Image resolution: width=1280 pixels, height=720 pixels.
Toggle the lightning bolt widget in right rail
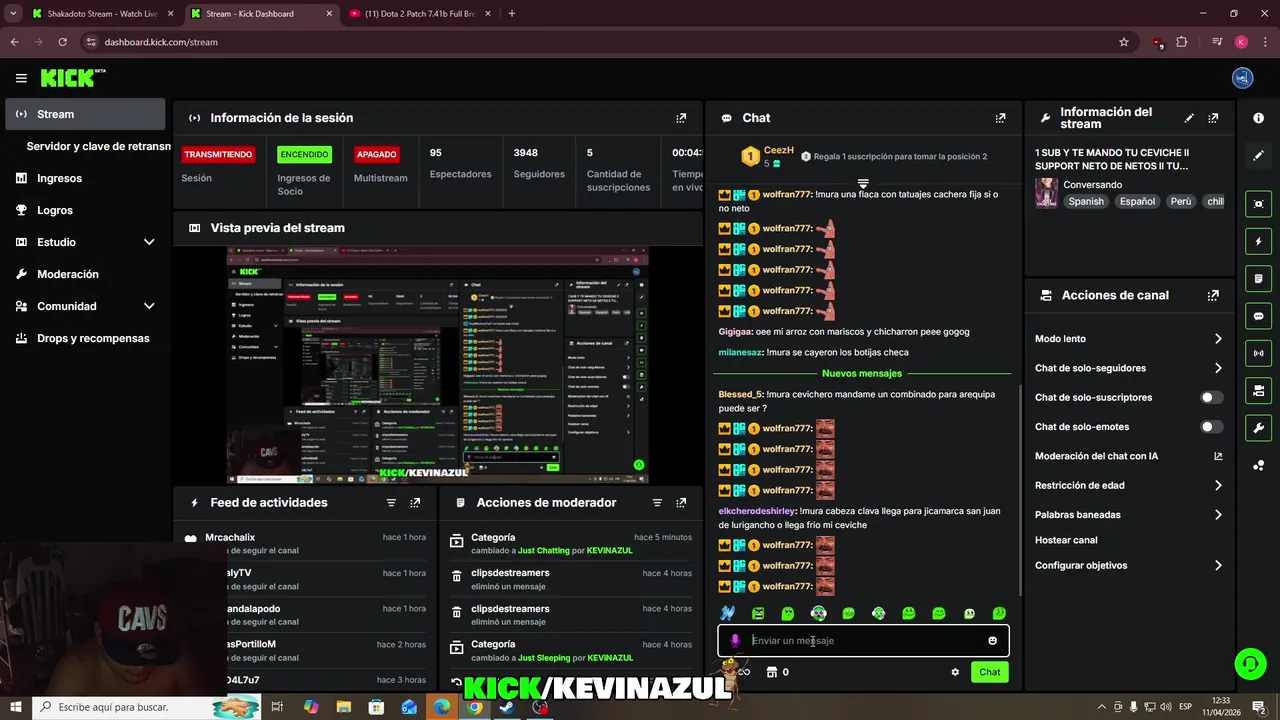tap(1258, 241)
